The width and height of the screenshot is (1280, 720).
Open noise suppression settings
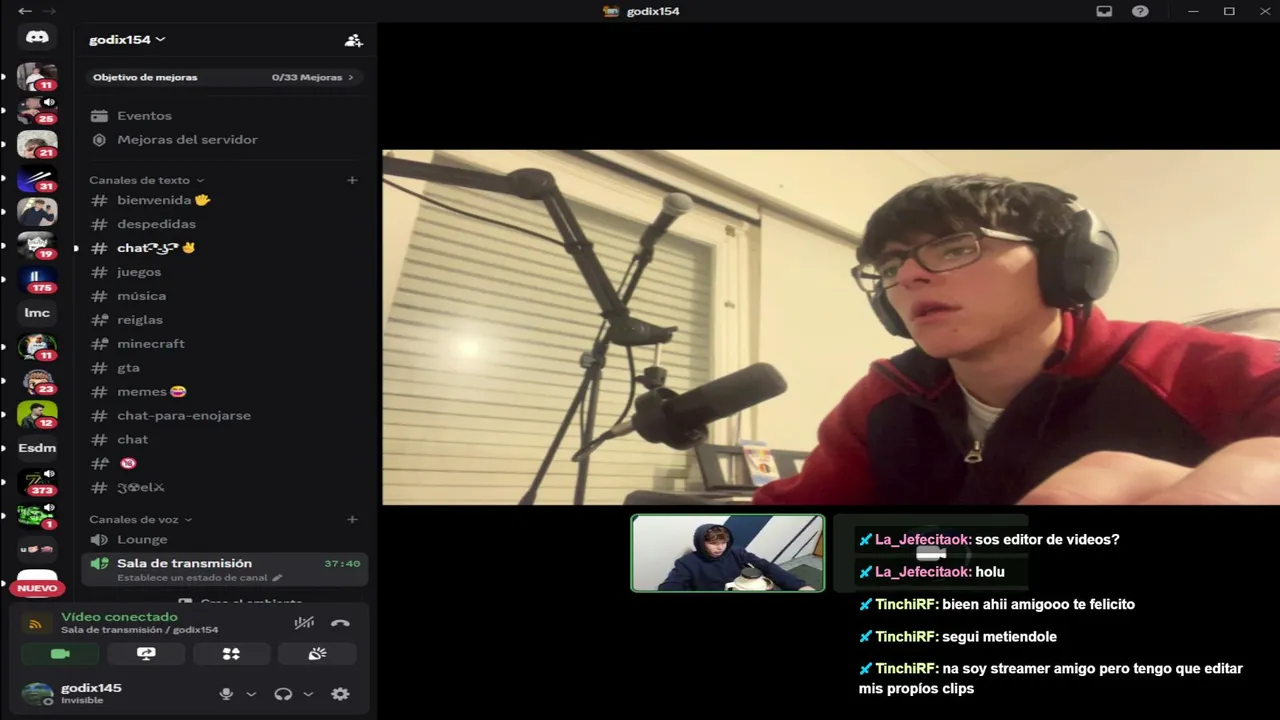coord(304,623)
